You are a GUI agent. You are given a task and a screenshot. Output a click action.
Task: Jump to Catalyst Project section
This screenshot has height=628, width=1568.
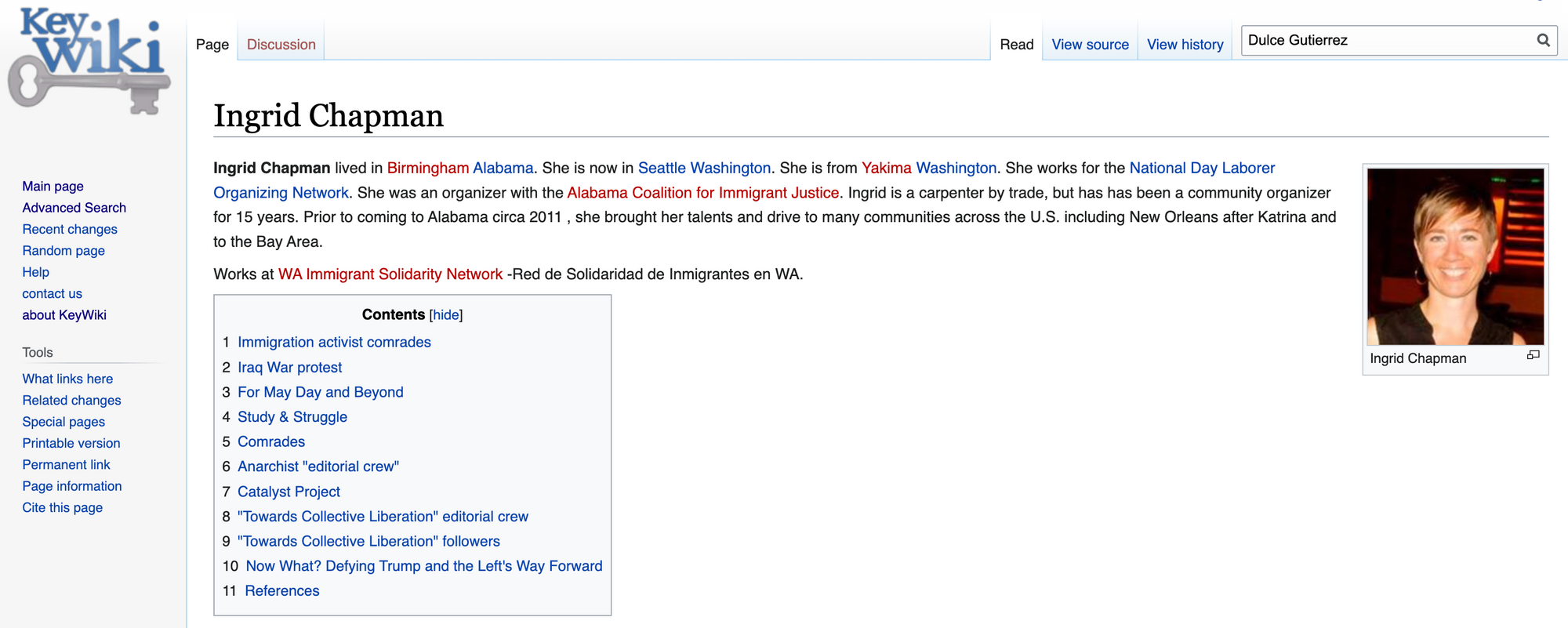tap(289, 492)
